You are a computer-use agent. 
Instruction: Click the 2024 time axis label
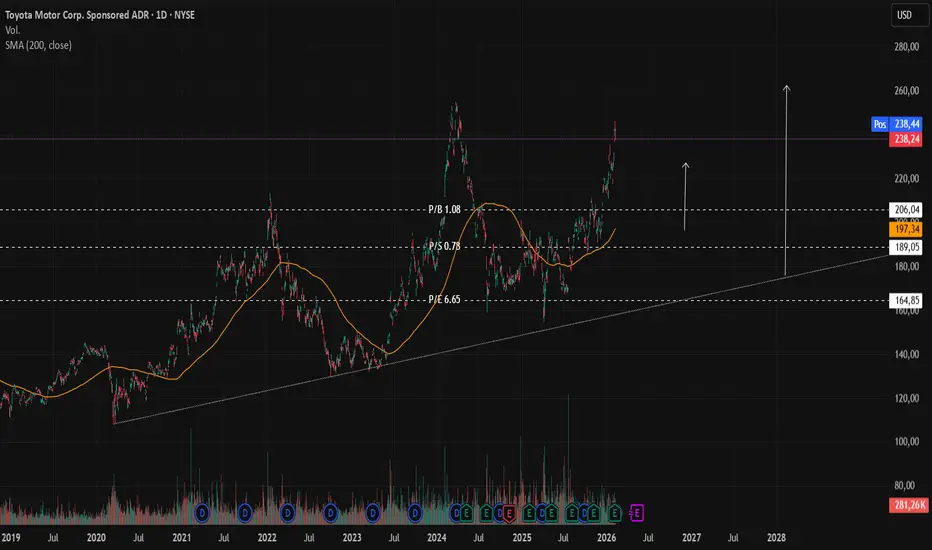(x=437, y=538)
